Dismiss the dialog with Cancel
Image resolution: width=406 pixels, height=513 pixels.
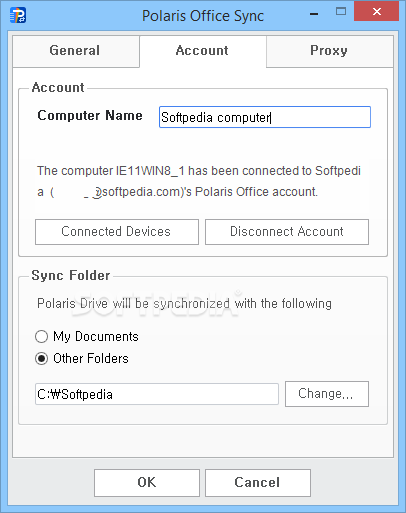point(258,483)
